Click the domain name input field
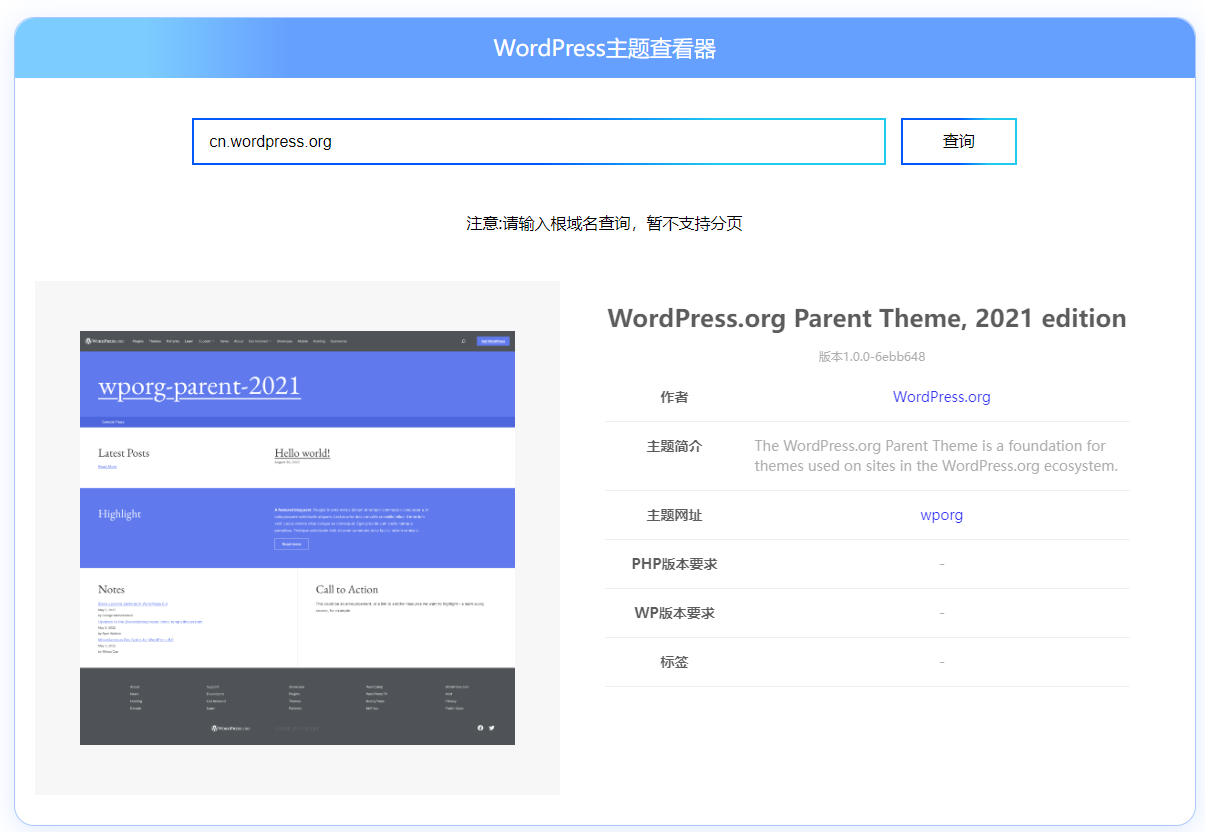This screenshot has height=832, width=1205. click(x=539, y=141)
